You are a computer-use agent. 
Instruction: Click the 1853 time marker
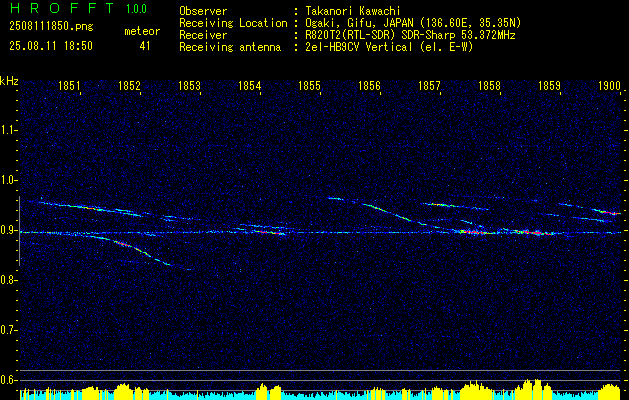click(x=189, y=85)
